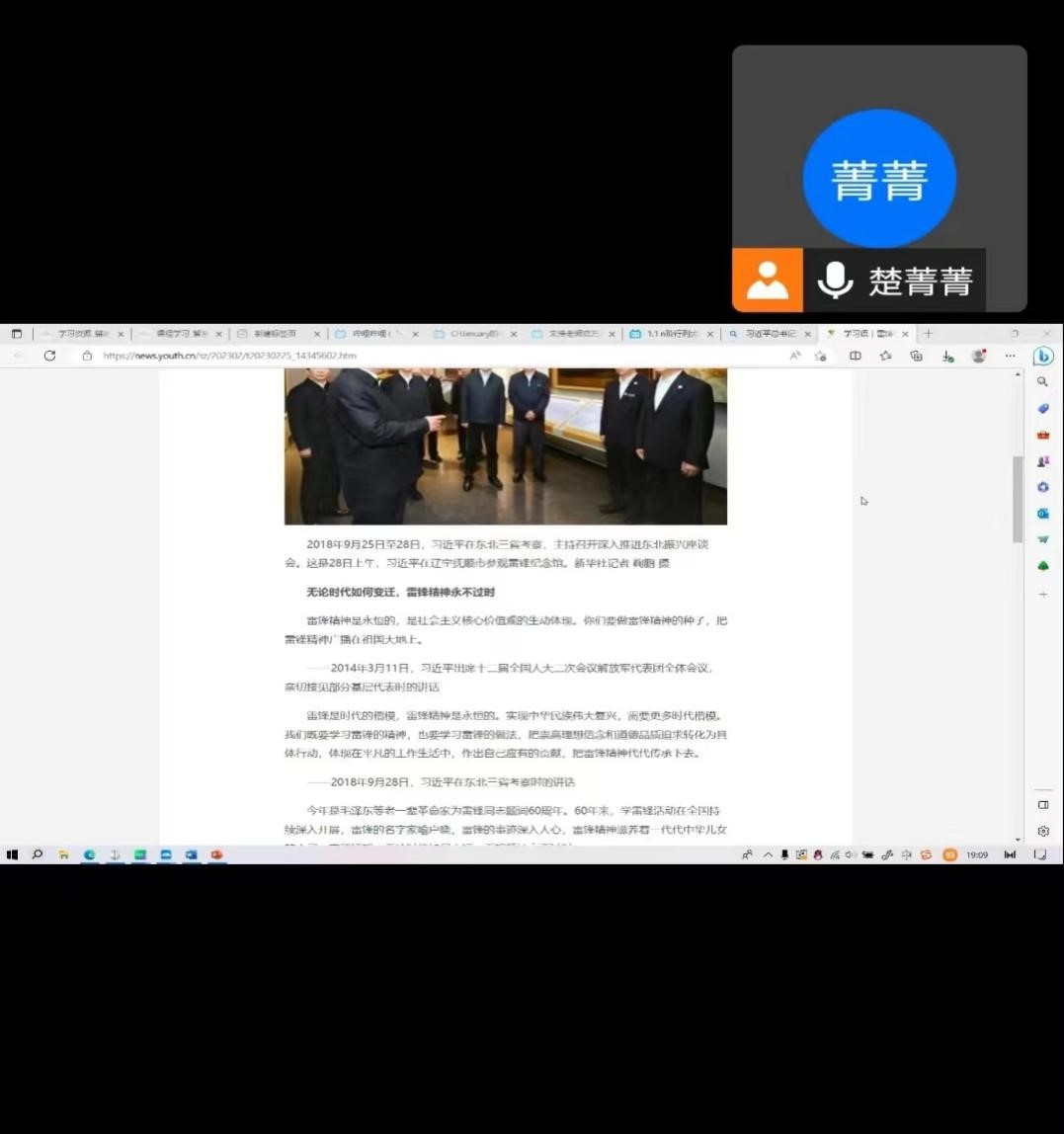
Task: Open the tab actions menu button
Action: point(16,334)
